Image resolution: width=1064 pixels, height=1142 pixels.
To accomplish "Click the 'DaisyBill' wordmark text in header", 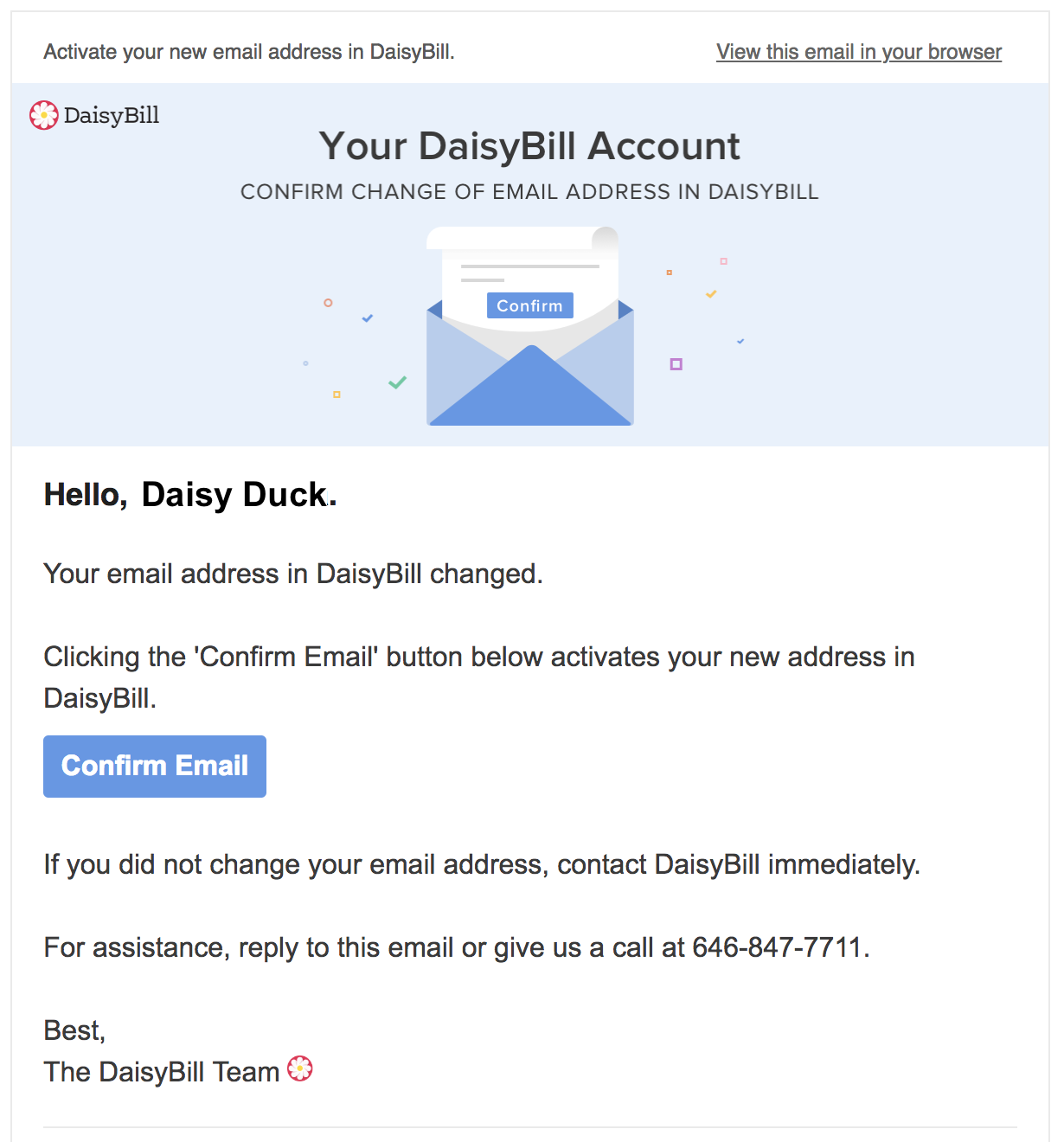I will tap(112, 115).
